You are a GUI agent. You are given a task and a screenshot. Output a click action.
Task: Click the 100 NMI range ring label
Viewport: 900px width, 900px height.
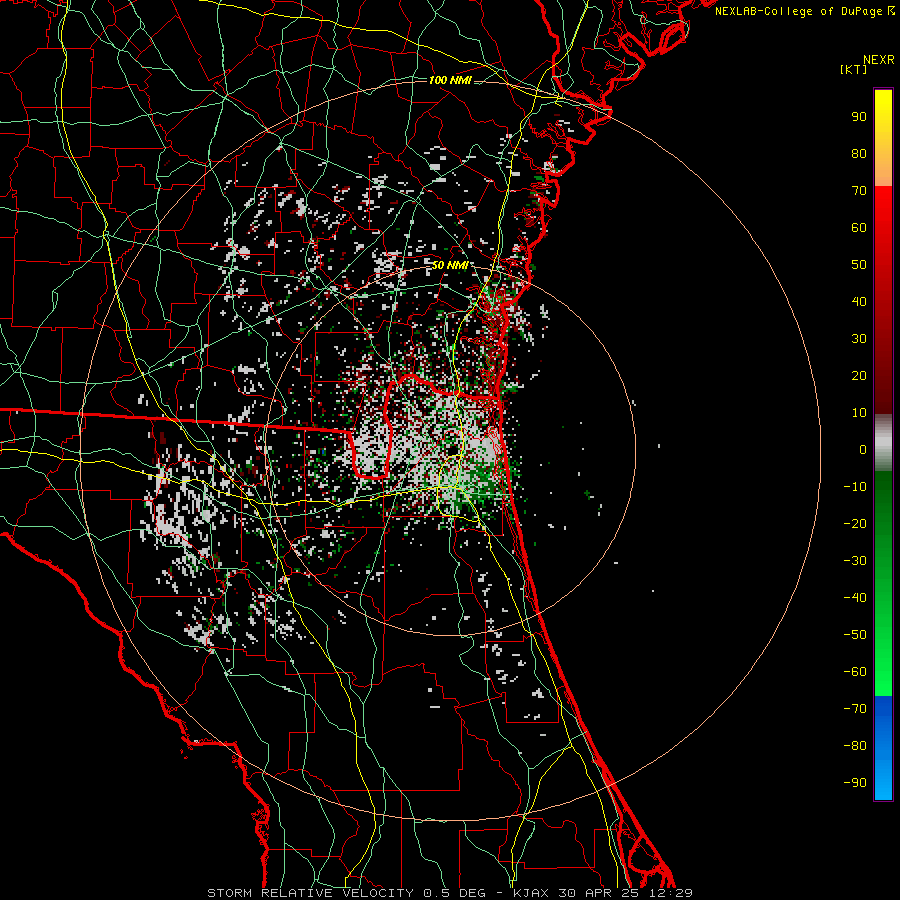point(450,80)
